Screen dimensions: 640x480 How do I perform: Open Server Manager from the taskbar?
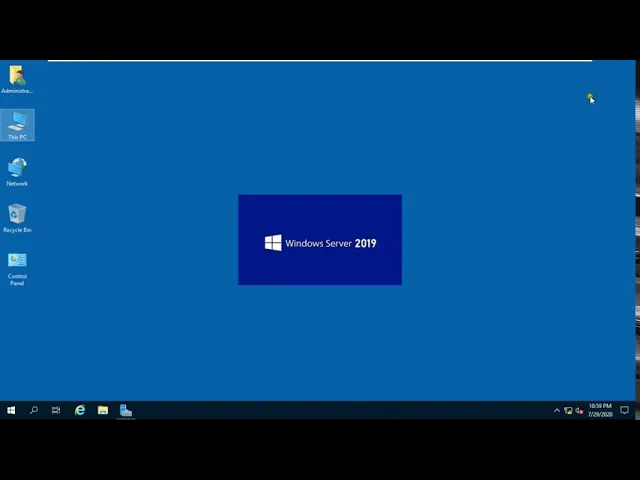[126, 410]
